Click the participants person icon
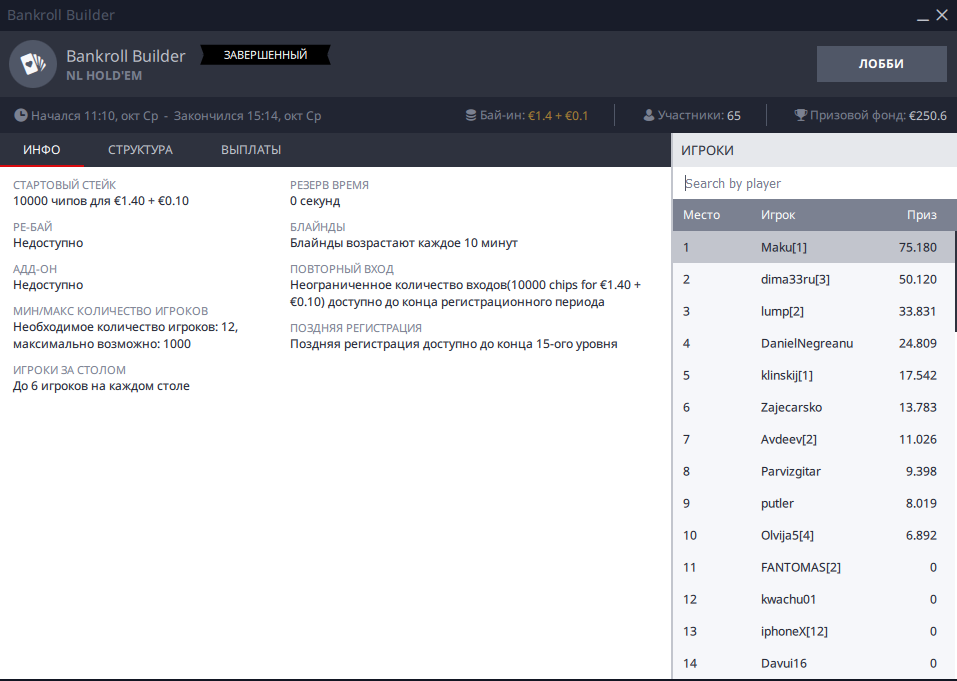This screenshot has width=957, height=681. click(648, 115)
